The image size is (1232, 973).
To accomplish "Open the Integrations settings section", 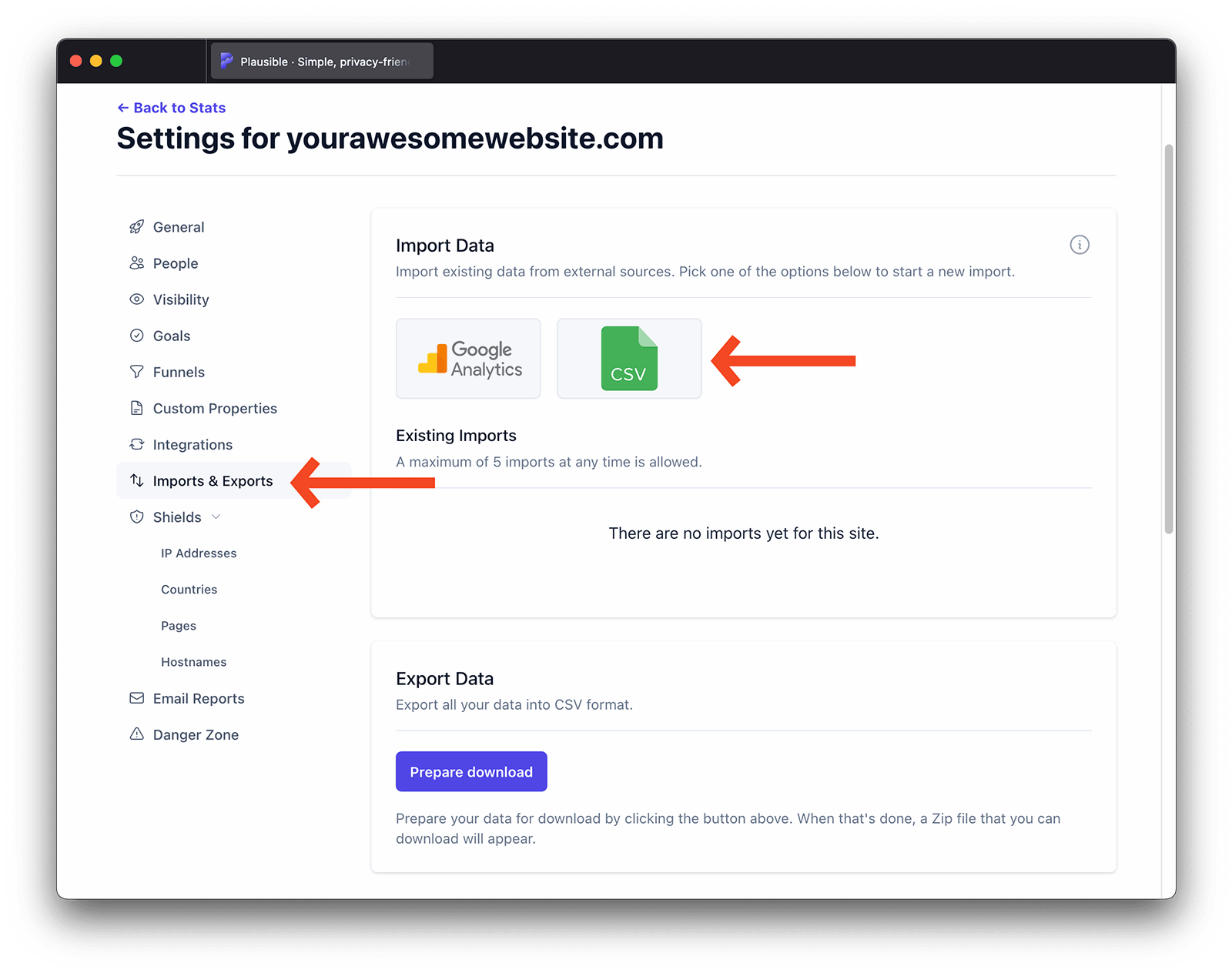I will (x=192, y=444).
